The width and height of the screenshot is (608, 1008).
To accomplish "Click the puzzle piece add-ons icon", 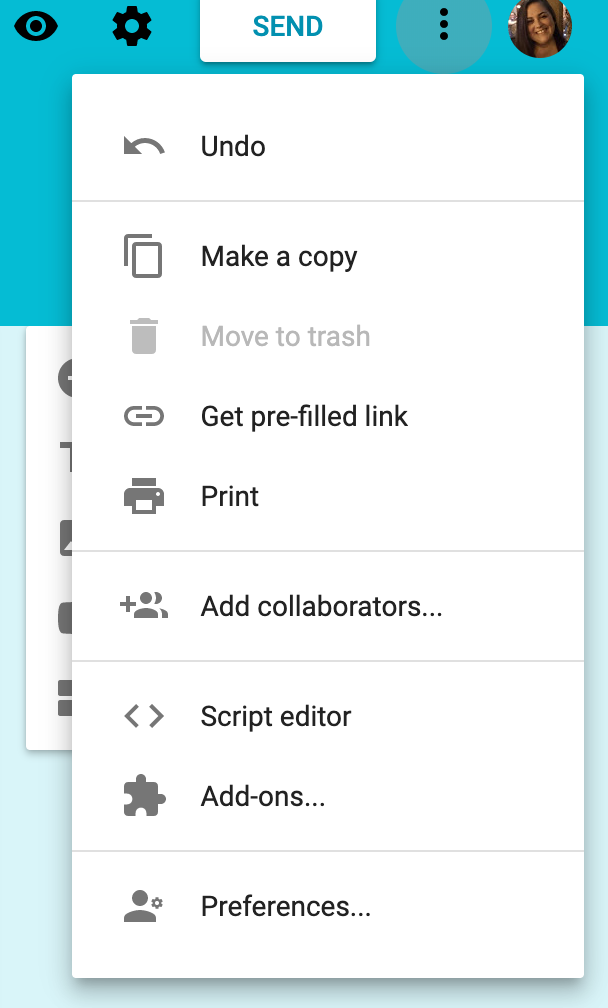I will click(x=144, y=796).
